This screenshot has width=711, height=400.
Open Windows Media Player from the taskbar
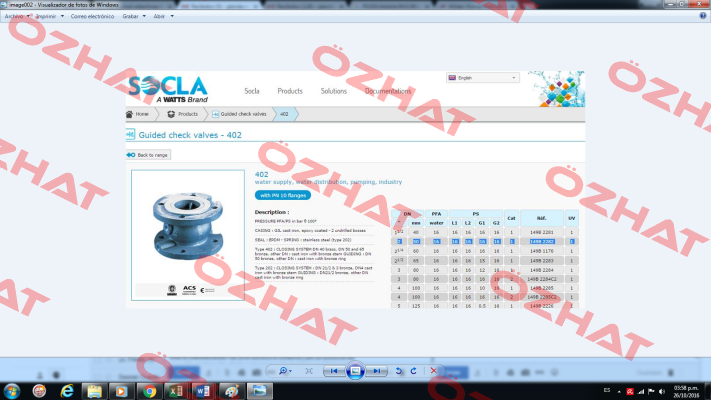pos(121,391)
